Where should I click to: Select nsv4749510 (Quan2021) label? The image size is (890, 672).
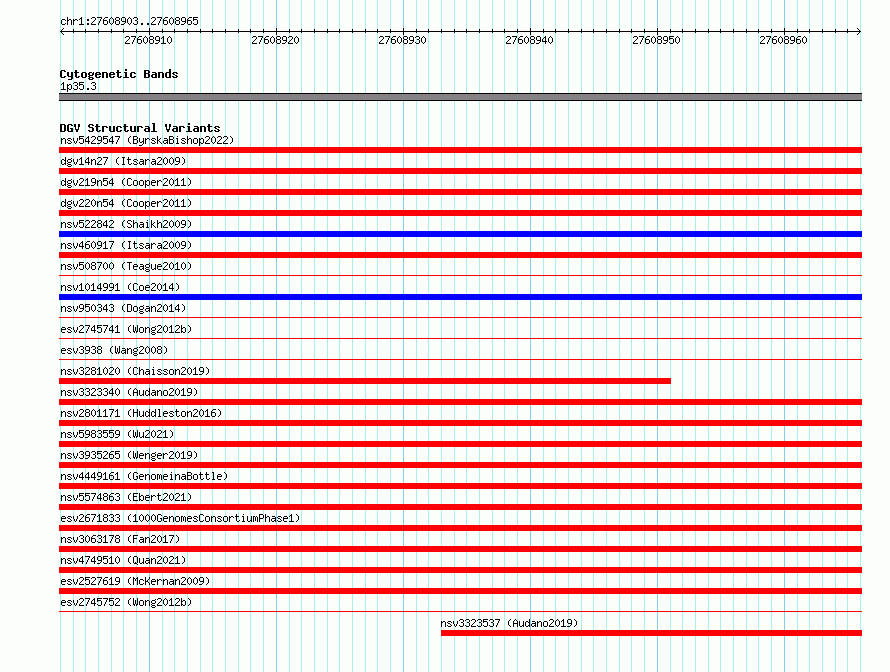[x=123, y=560]
